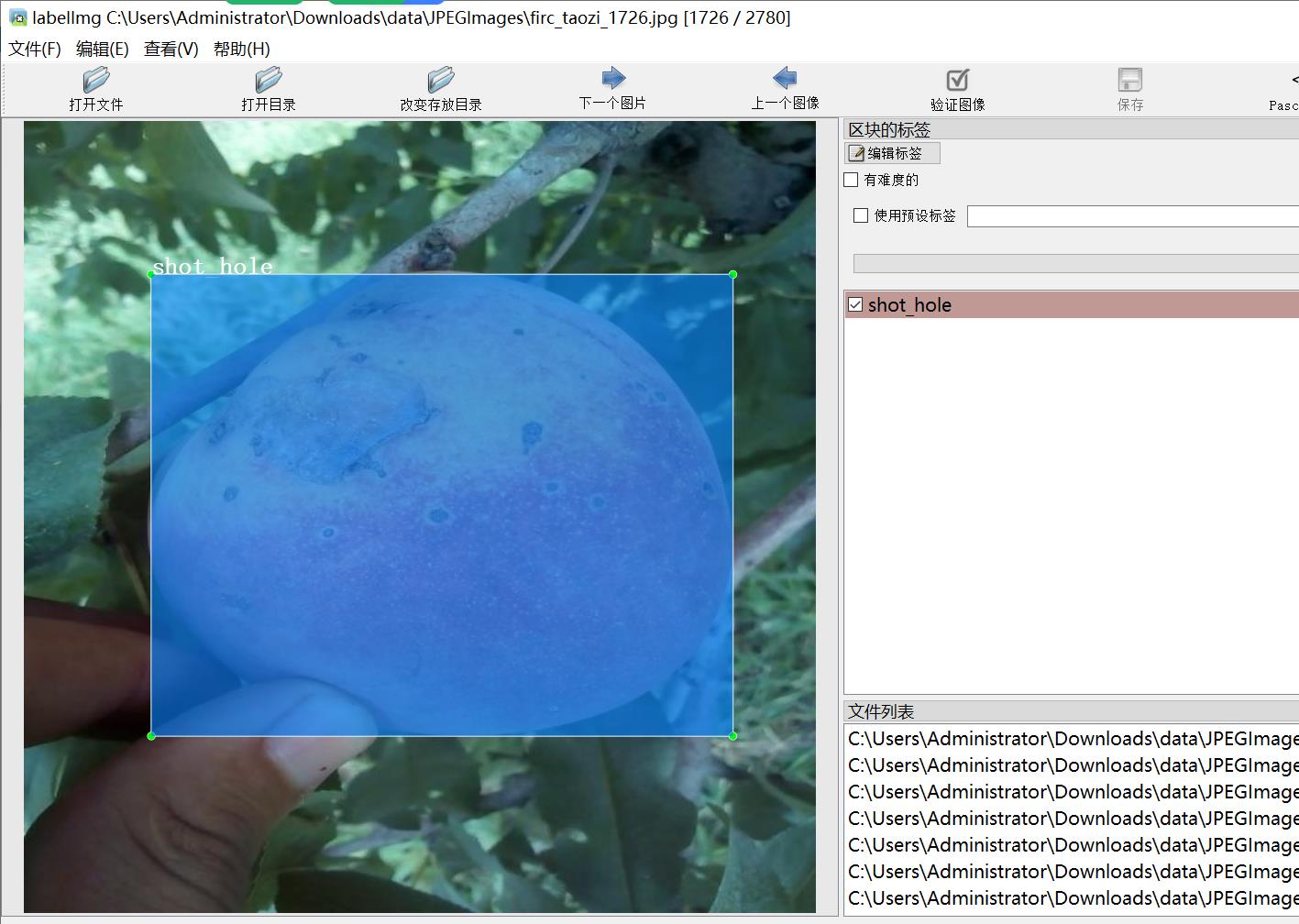Click top-right green vertex of shot_hole box
This screenshot has width=1299, height=924.
pos(732,274)
